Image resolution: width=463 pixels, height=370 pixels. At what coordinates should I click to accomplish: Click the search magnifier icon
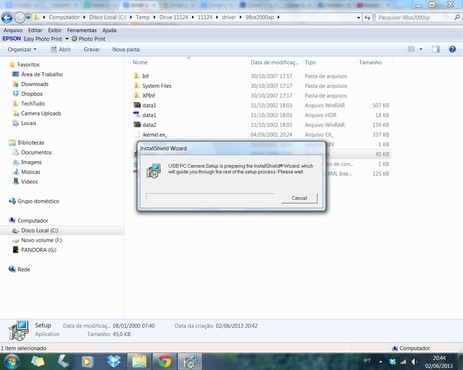457,17
